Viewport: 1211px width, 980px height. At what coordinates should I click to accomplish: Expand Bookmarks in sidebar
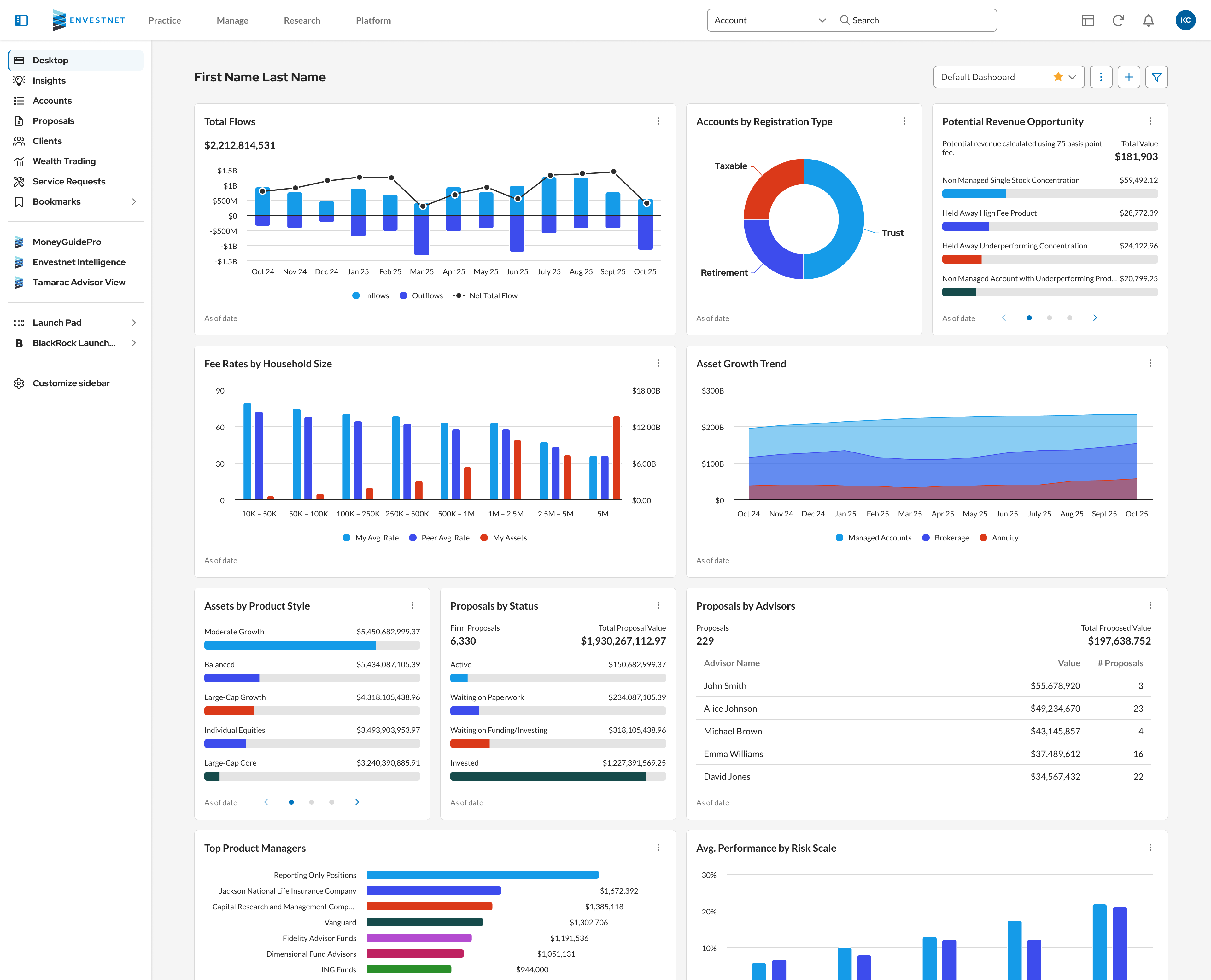(75, 201)
